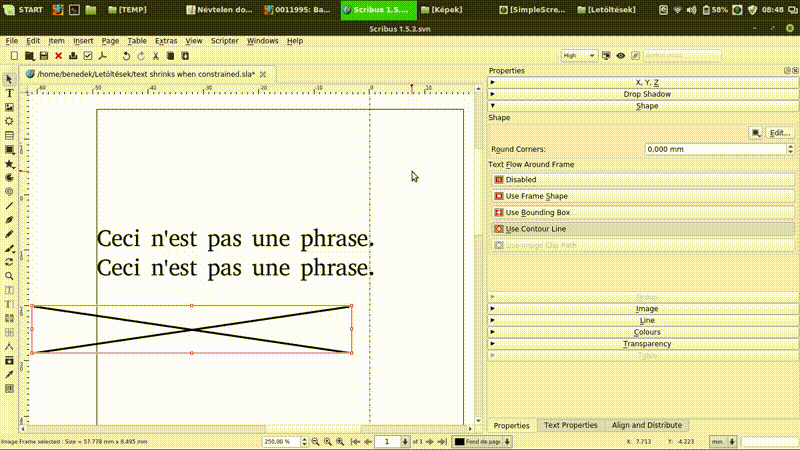This screenshot has width=800, height=450.
Task: Switch to the Text Properties tab
Action: click(x=570, y=425)
